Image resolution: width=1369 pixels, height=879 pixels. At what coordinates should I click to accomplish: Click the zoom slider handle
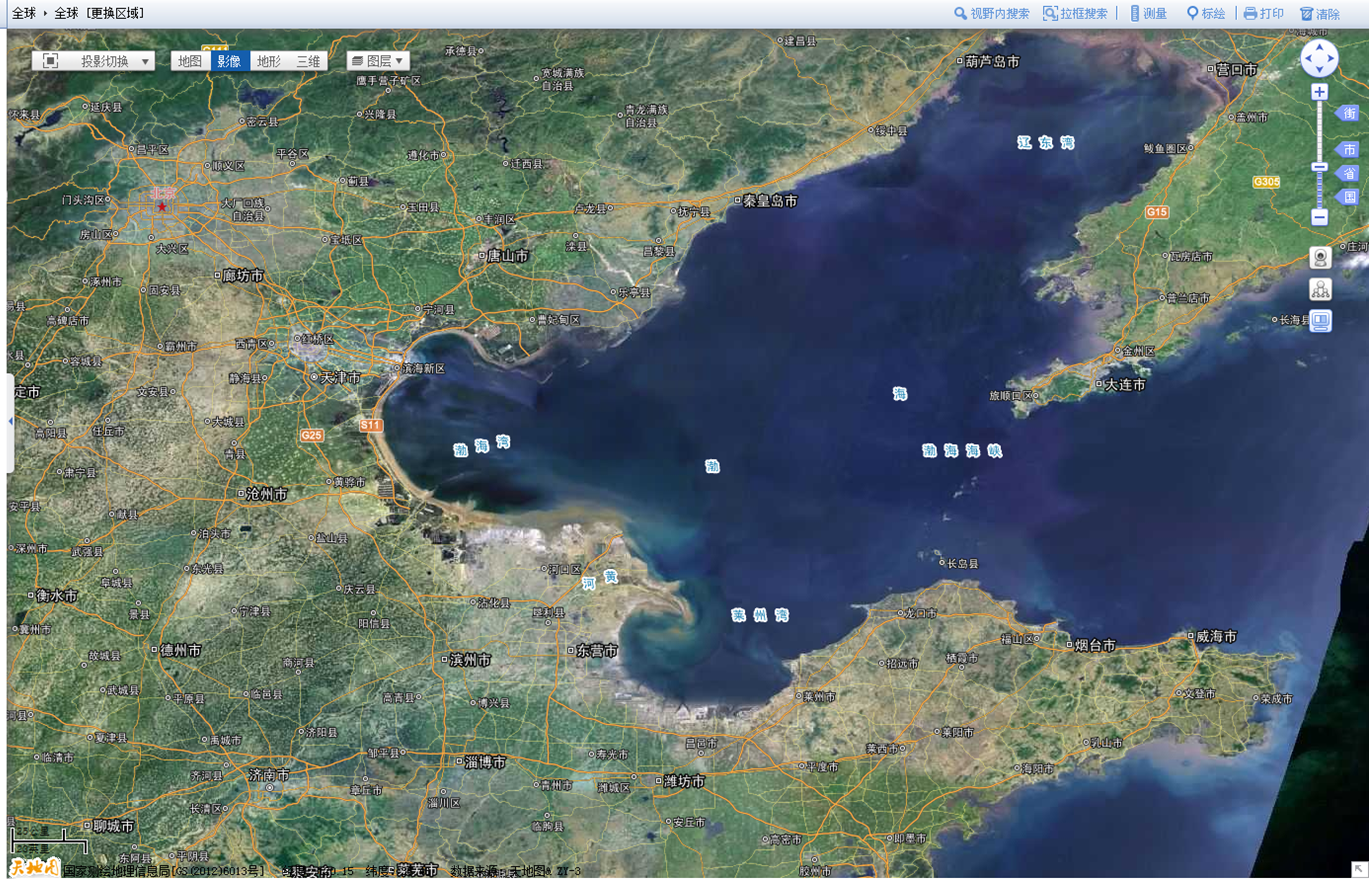click(1320, 167)
